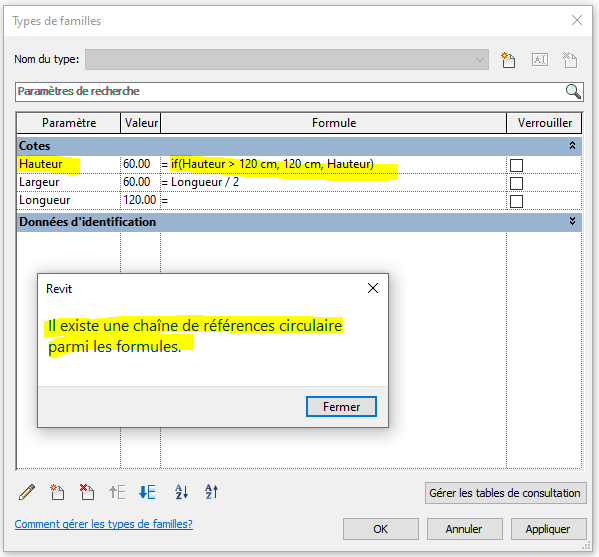Toggle the Verrouiller checkbox for Hauteur

516,165
